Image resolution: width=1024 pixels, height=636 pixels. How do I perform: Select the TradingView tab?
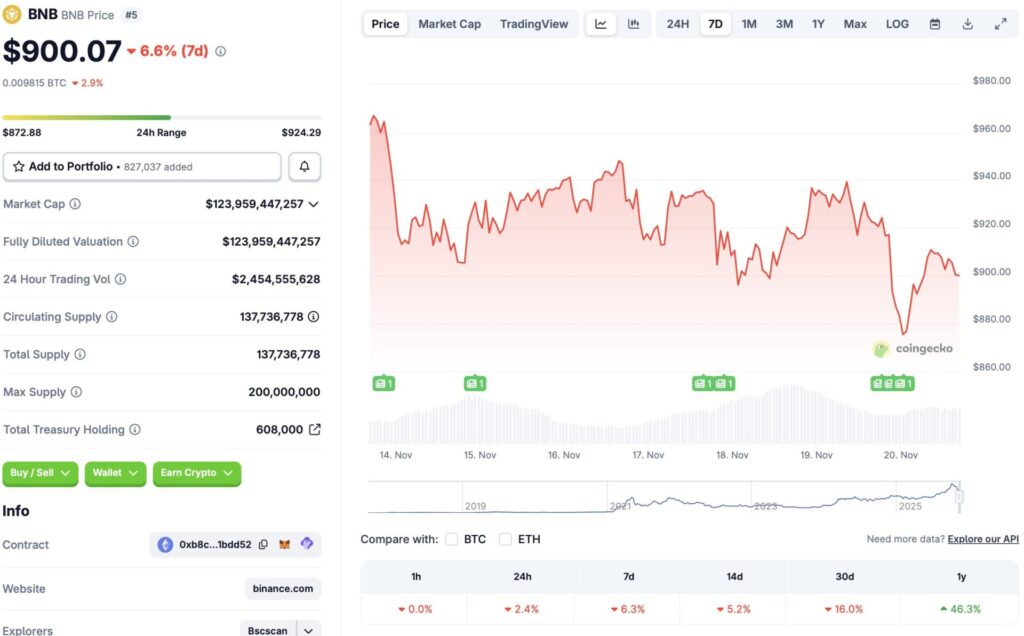point(534,23)
